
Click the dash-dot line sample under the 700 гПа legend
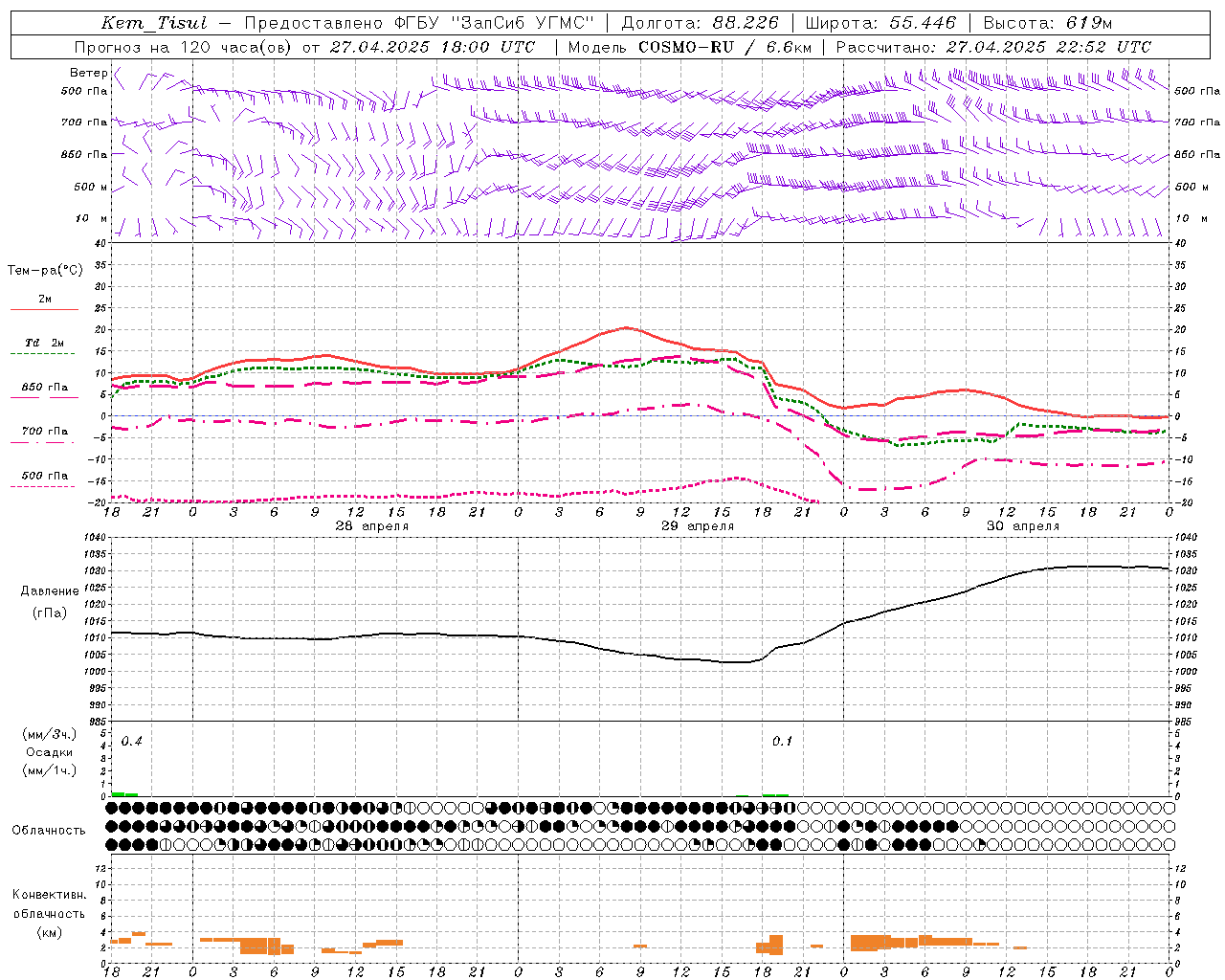[x=43, y=442]
